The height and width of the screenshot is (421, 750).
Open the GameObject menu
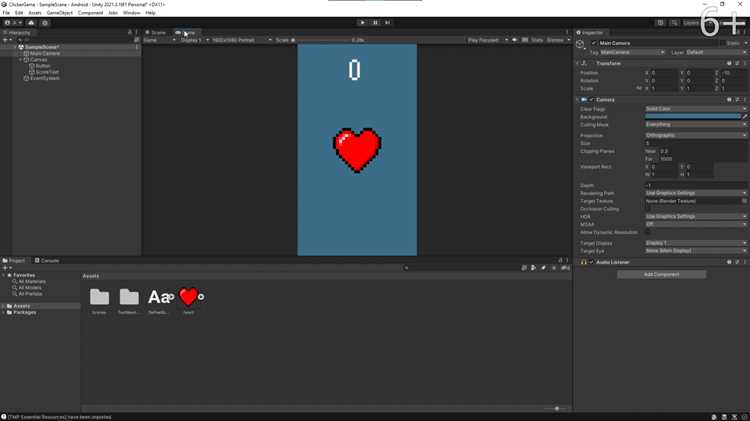60,13
